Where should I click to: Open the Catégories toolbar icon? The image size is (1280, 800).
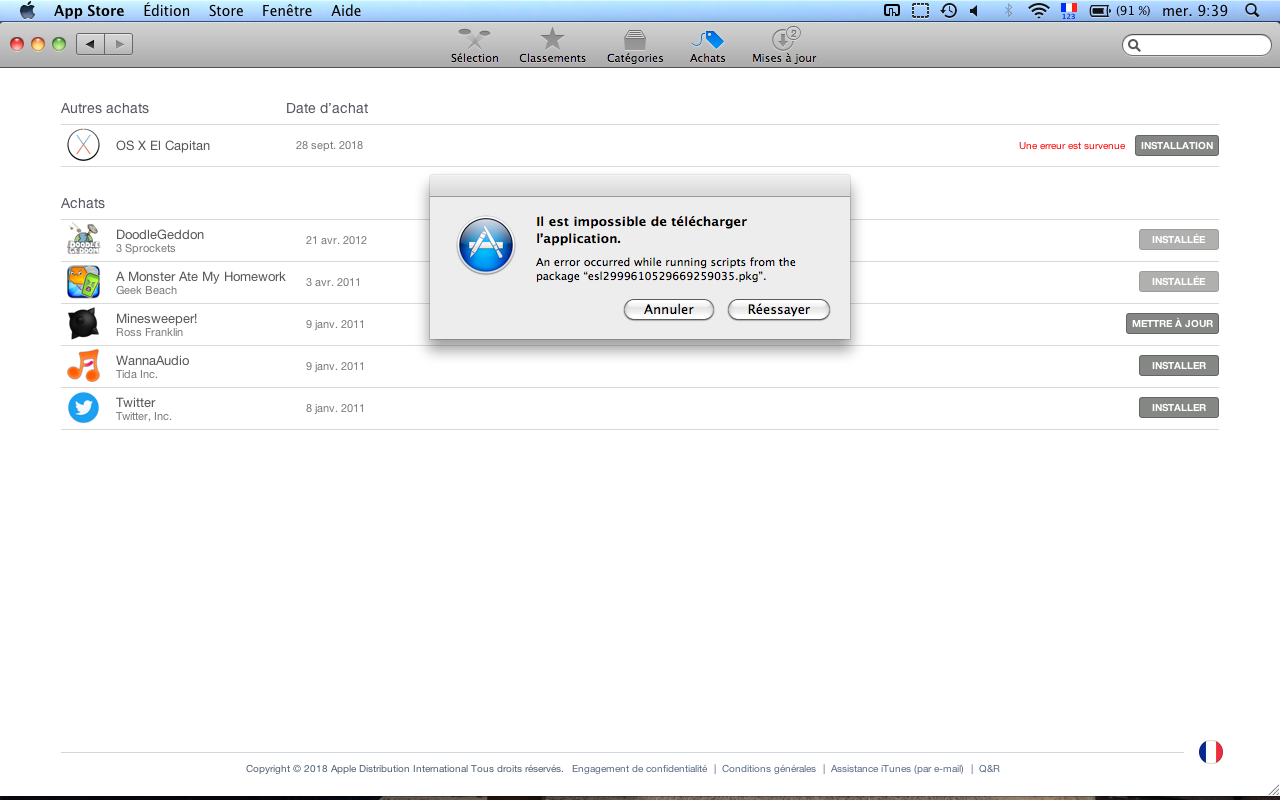coord(635,46)
